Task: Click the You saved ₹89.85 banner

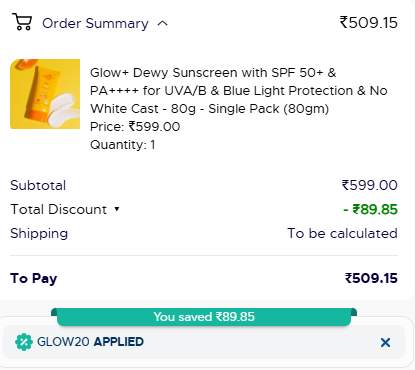Action: [204, 317]
